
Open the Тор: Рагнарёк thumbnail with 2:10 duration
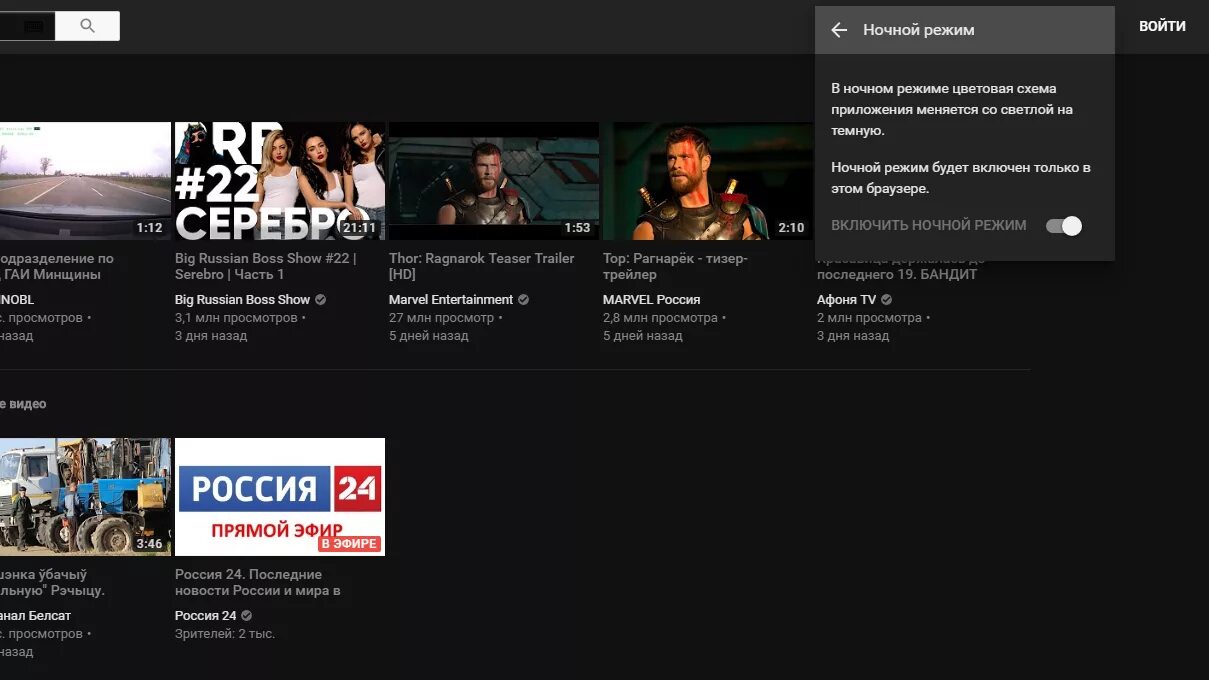(x=708, y=181)
